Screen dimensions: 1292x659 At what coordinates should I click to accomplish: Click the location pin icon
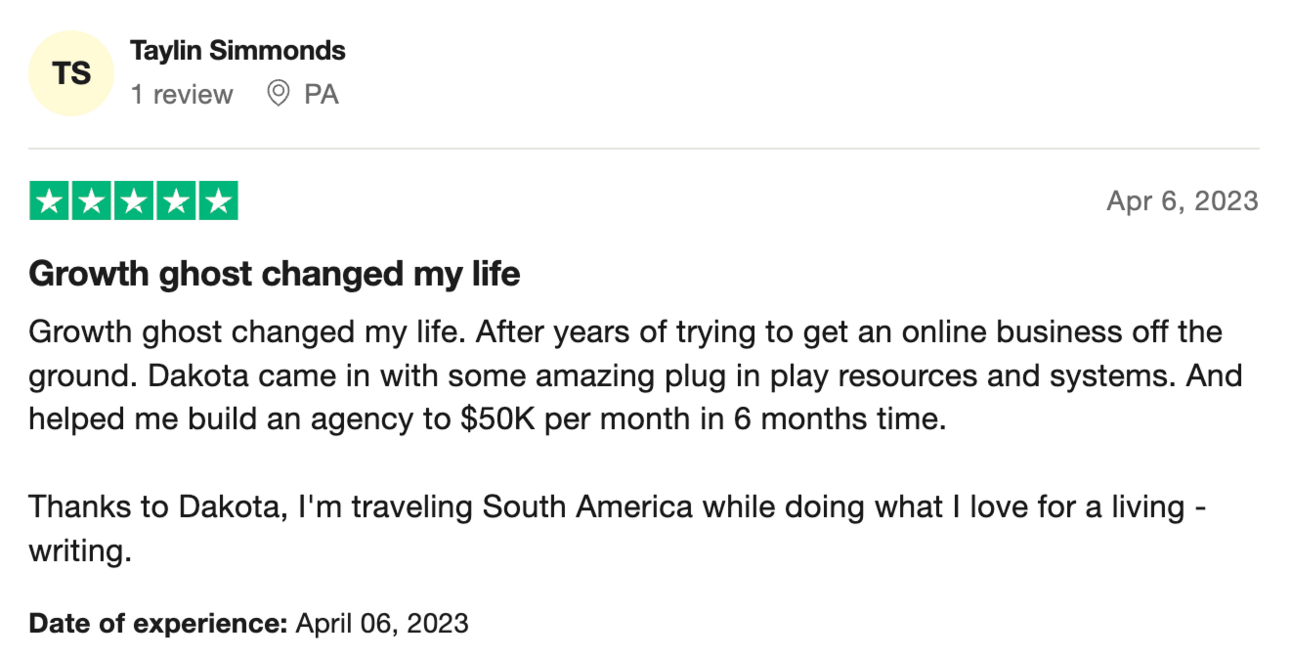point(279,94)
